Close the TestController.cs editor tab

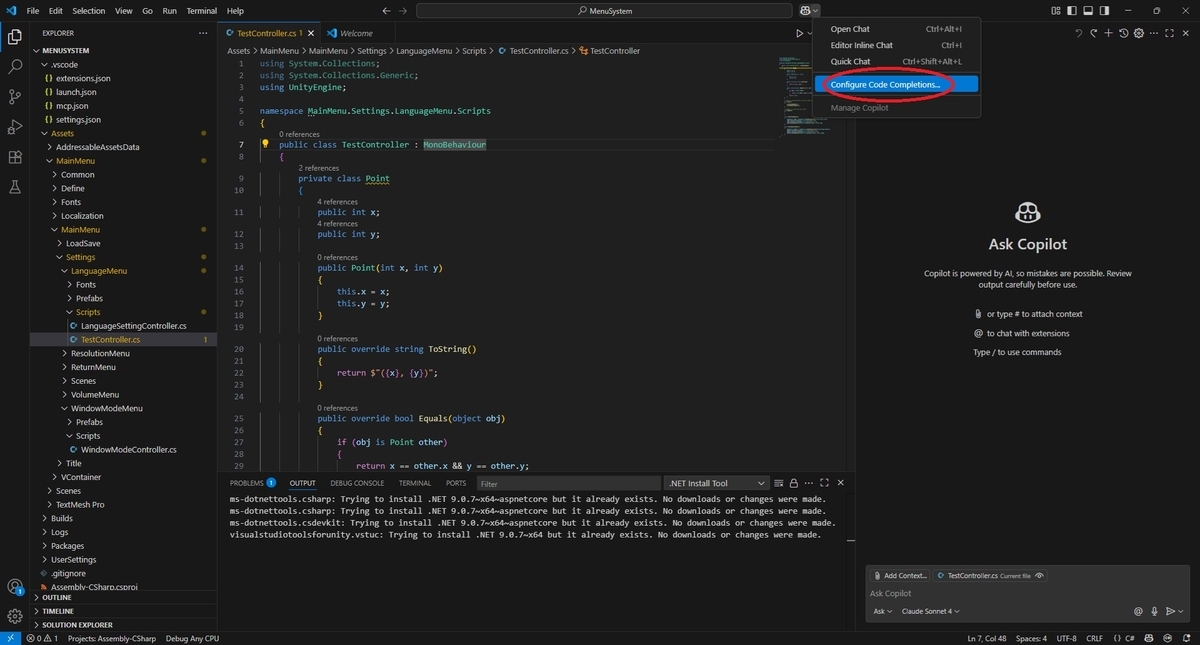[310, 33]
